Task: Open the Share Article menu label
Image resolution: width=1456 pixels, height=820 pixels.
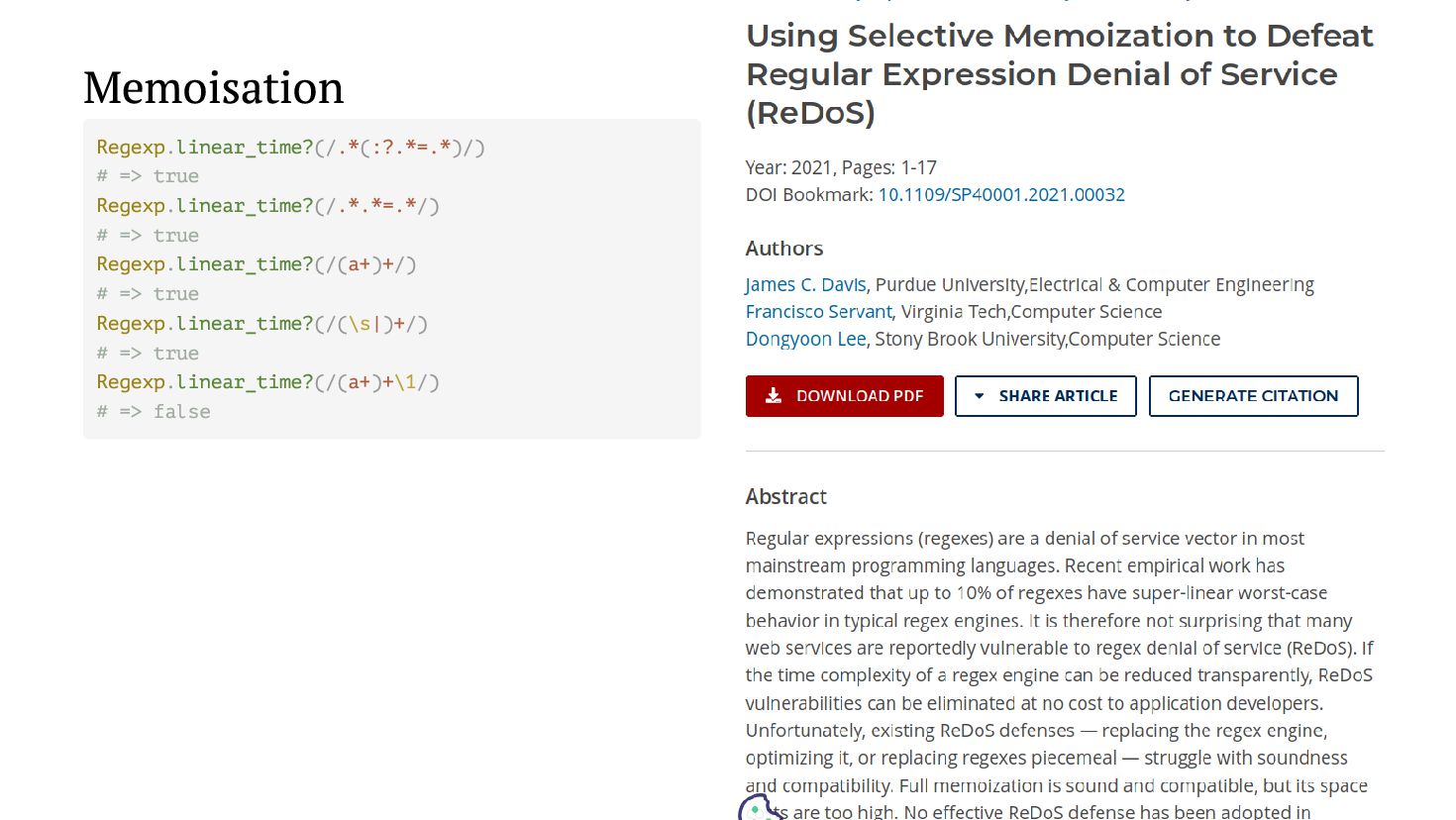Action: pos(1058,396)
